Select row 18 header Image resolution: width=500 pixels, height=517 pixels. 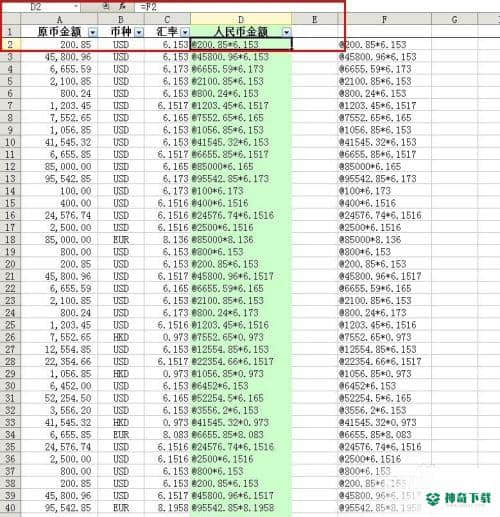click(10, 240)
